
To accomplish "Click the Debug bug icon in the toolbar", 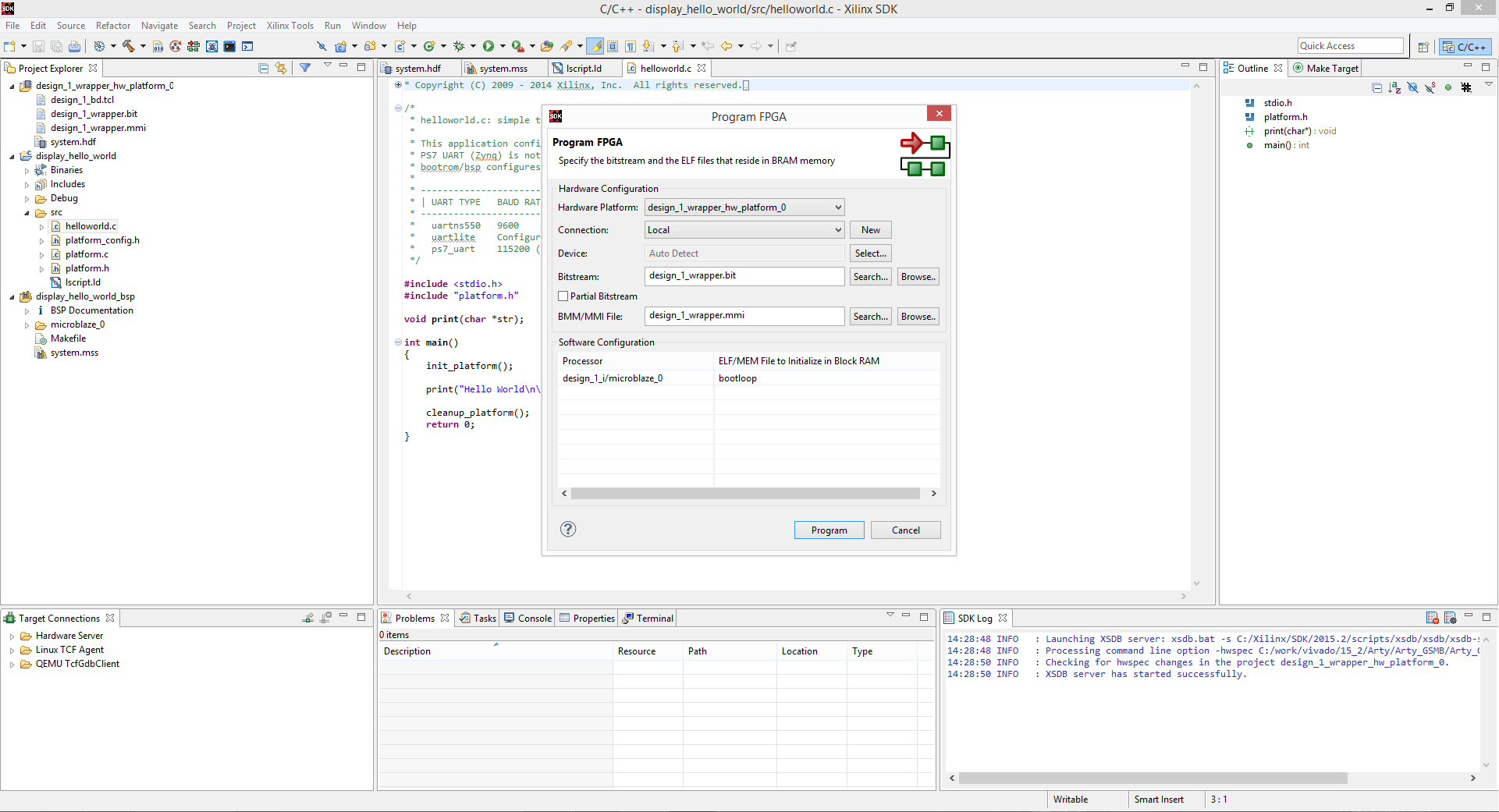I will (x=459, y=46).
